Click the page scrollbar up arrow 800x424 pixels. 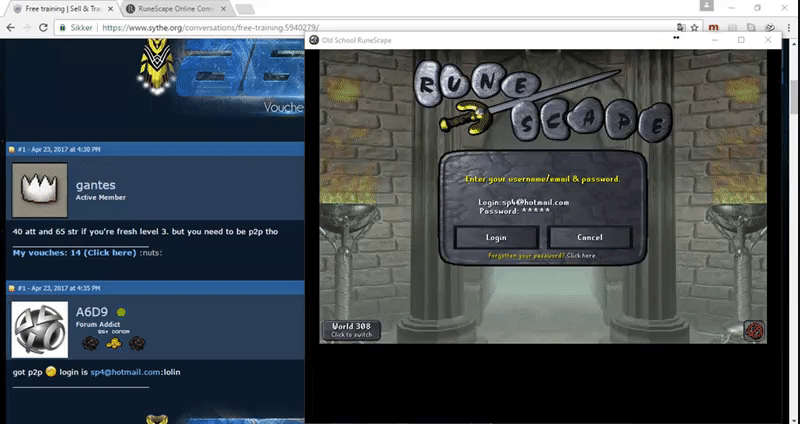tap(795, 44)
